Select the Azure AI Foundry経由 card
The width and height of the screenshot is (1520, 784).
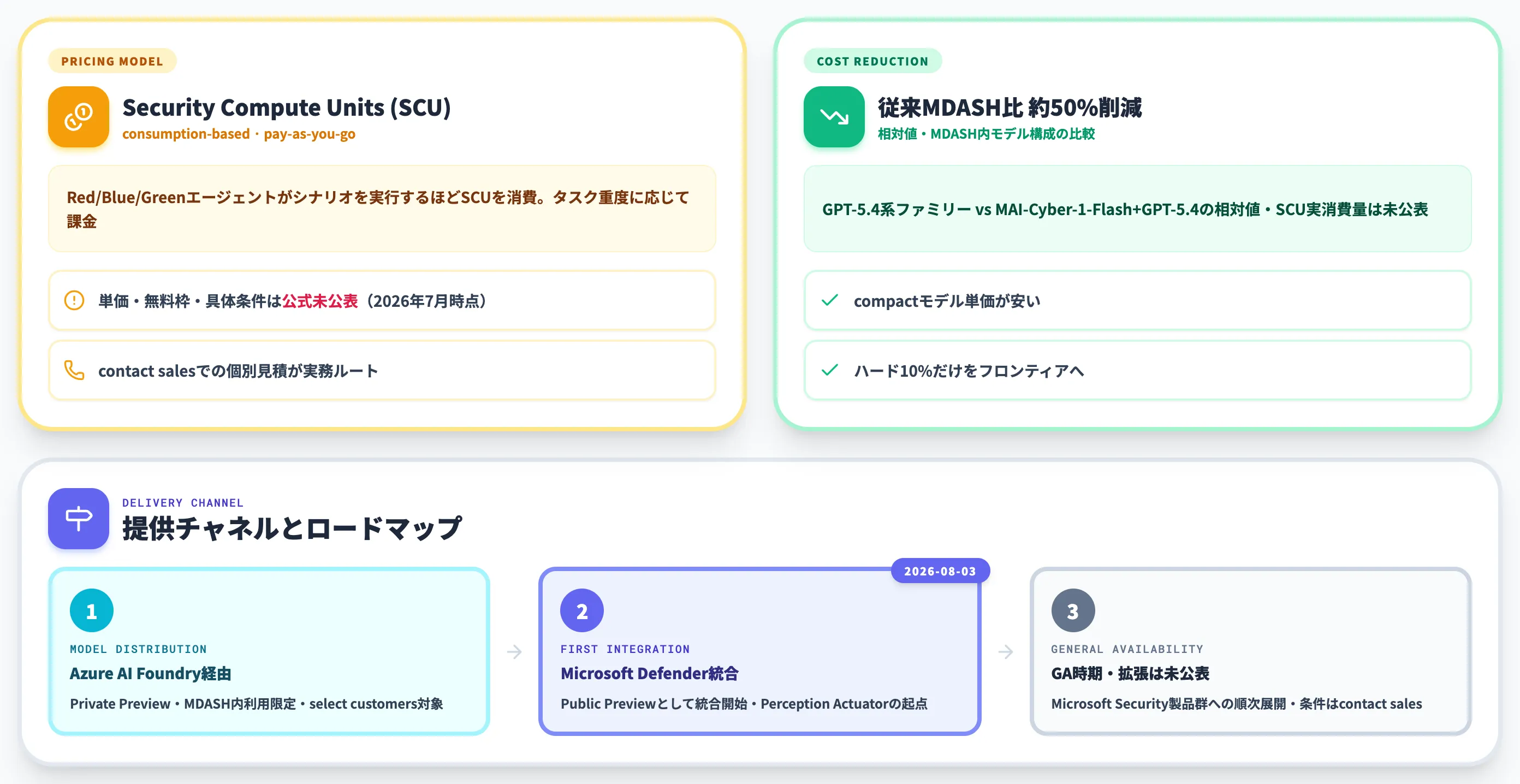point(269,651)
